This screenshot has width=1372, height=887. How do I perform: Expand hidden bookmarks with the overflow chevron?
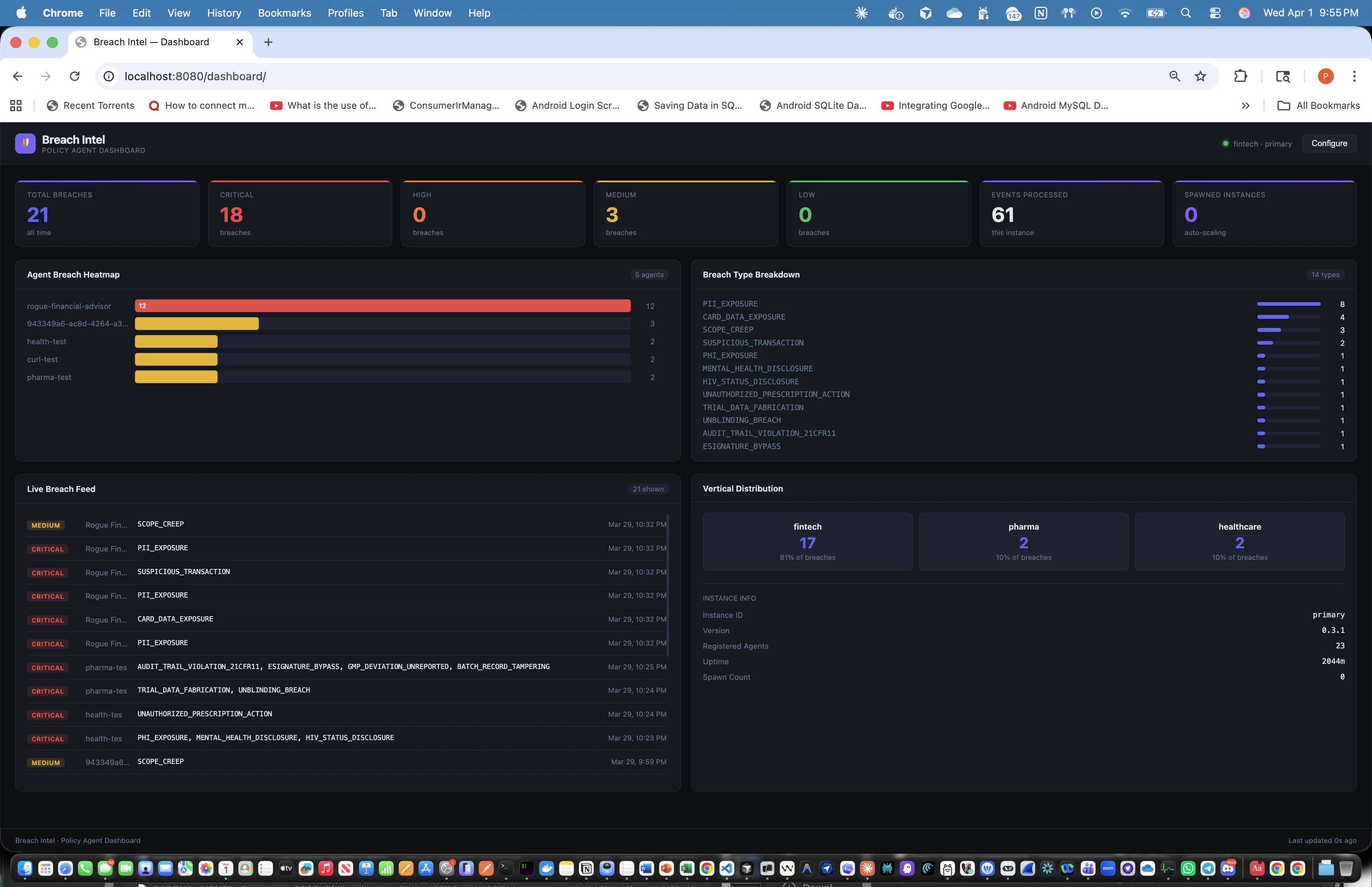point(1245,105)
